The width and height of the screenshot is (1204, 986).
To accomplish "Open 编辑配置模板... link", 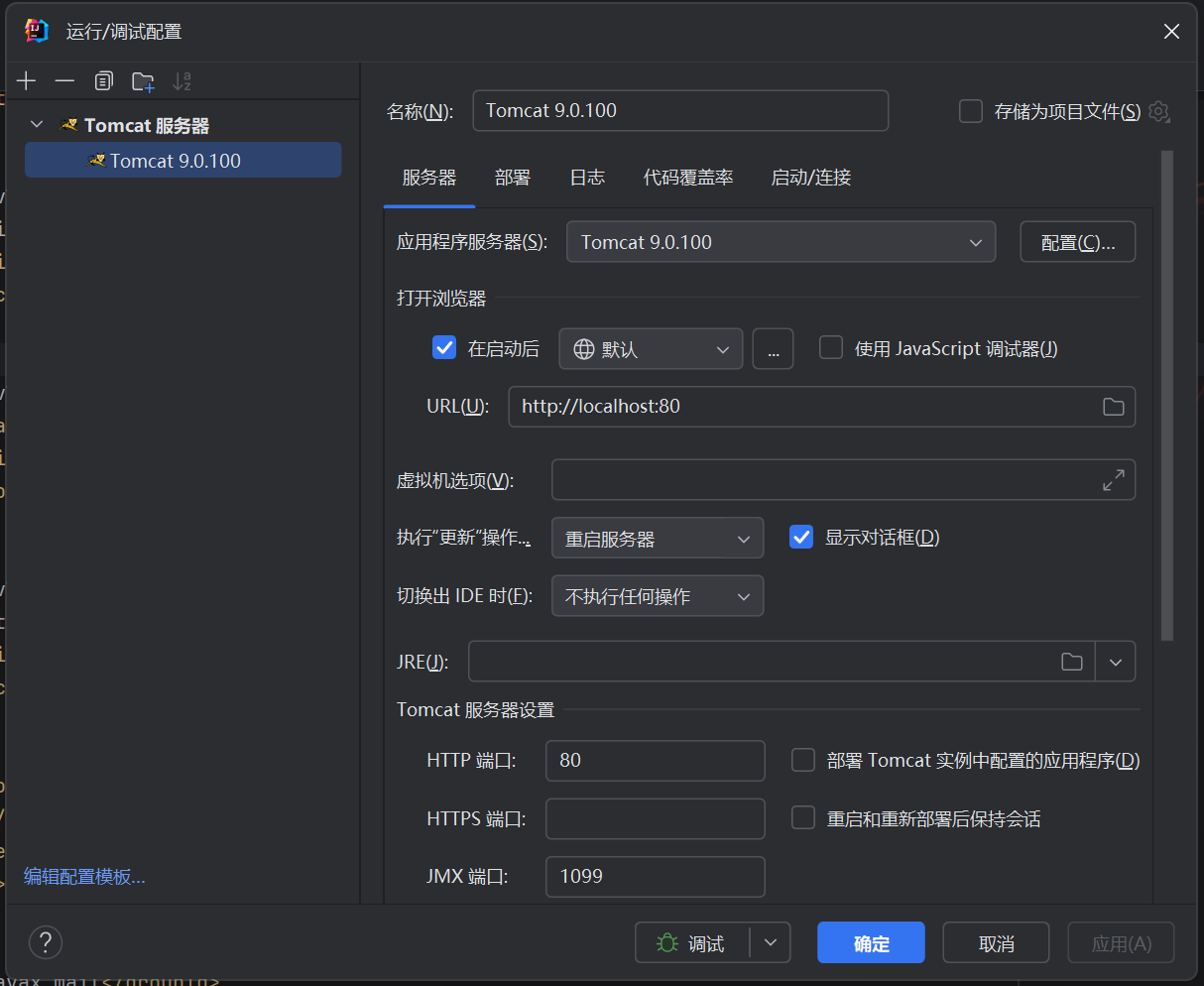I will pyautogui.click(x=84, y=877).
